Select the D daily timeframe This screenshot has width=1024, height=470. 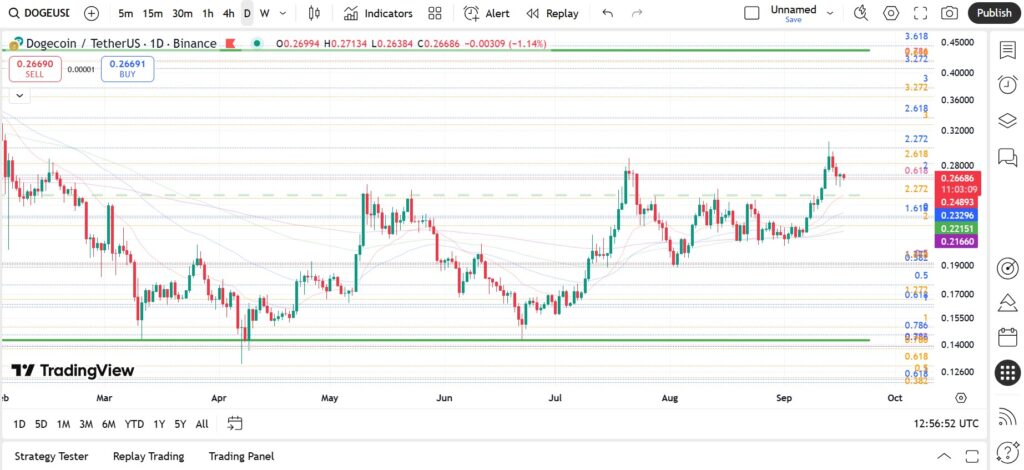tap(247, 13)
